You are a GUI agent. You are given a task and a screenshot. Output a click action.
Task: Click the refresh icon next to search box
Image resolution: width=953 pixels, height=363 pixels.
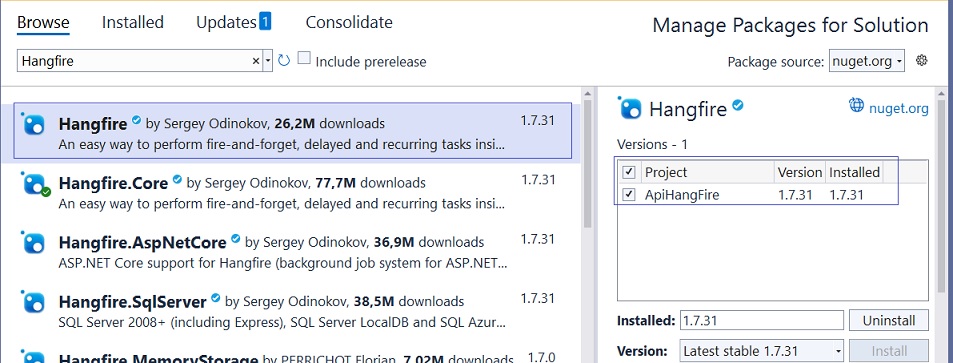coord(284,60)
